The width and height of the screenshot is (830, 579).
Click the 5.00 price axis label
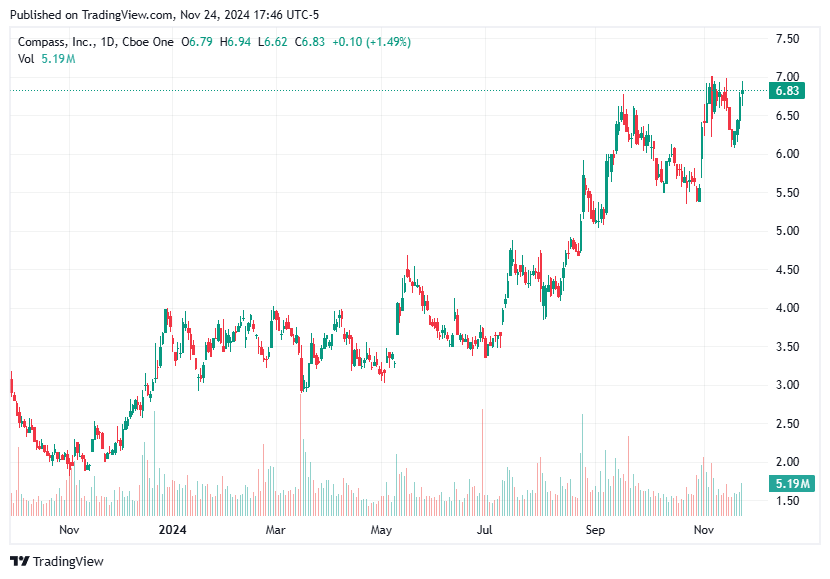[x=787, y=231]
